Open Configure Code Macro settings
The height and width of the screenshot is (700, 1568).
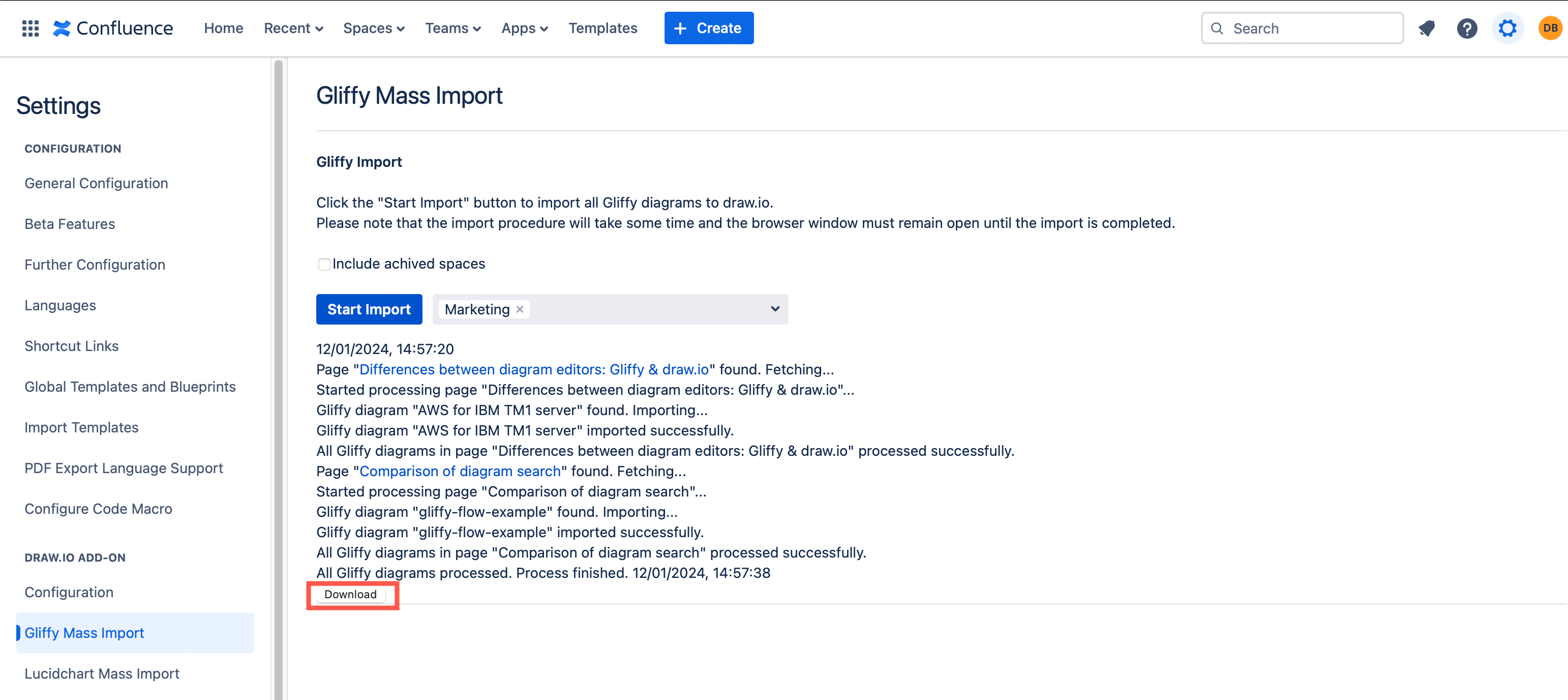98,509
